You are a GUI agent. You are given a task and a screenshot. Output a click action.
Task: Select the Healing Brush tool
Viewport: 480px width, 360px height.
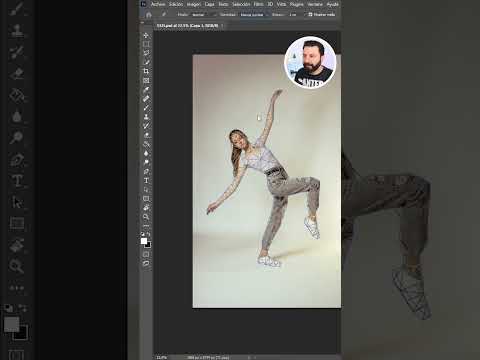coord(146,99)
